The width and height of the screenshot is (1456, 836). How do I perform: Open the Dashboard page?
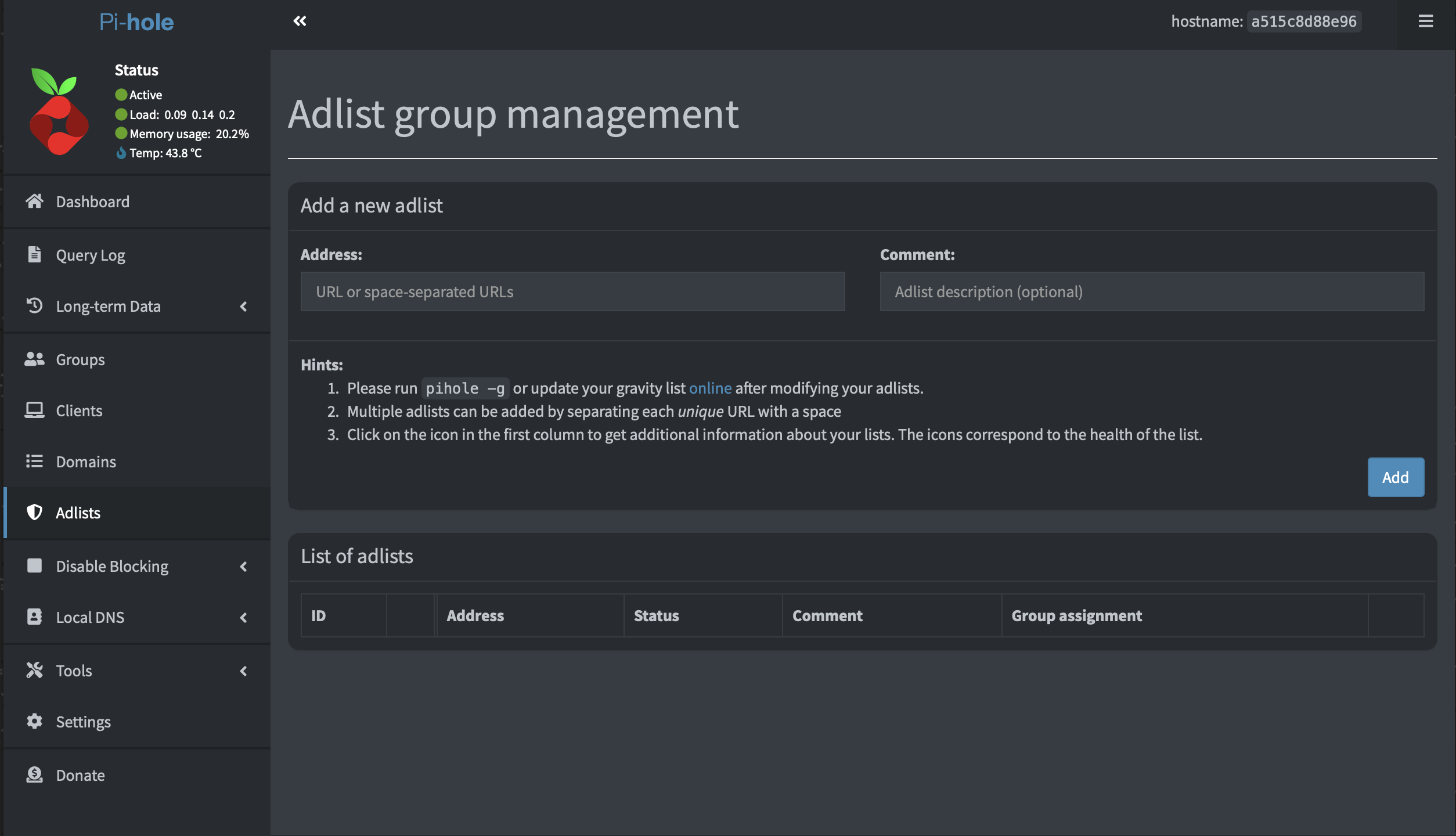tap(137, 201)
